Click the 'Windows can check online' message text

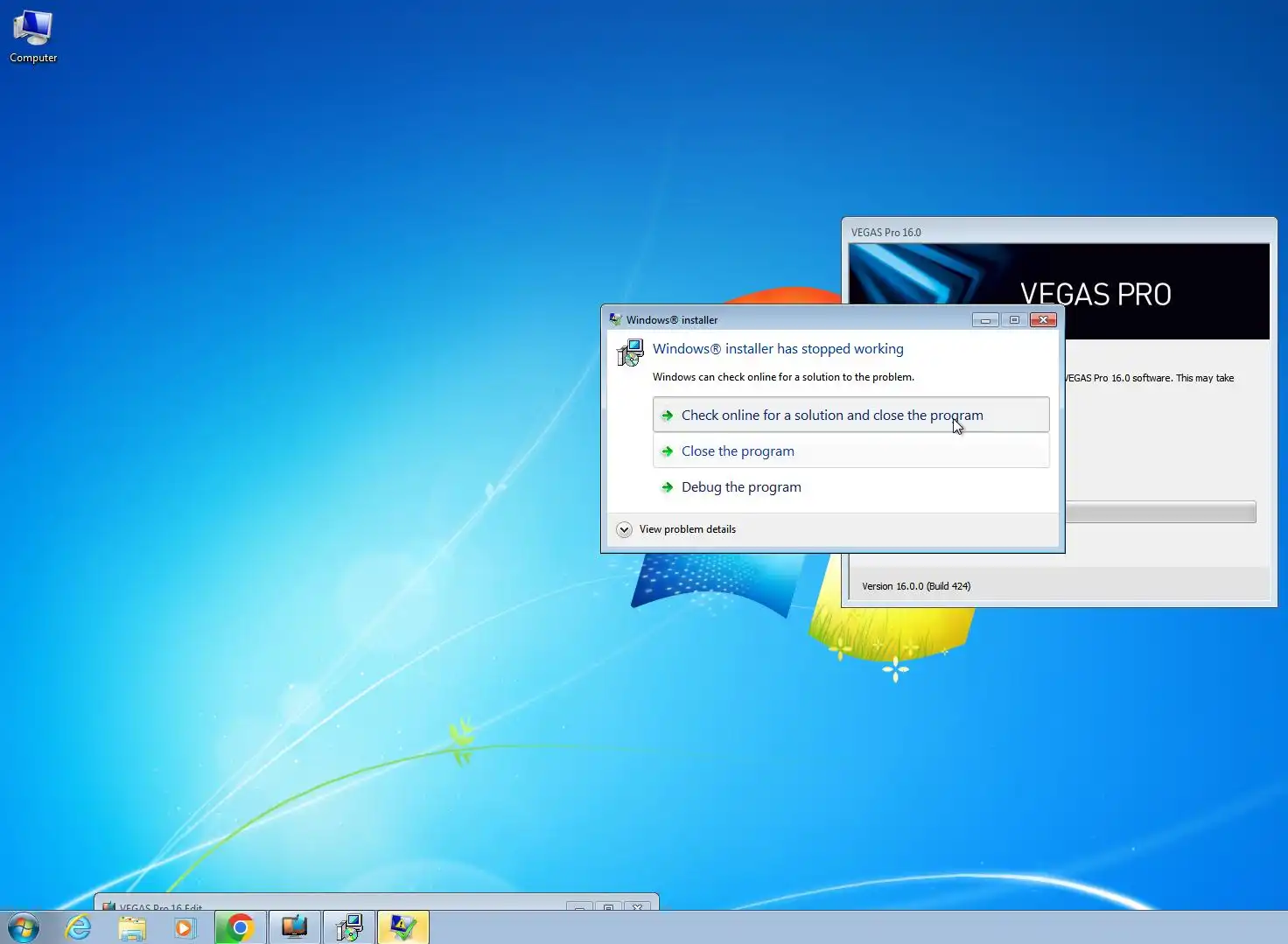(x=783, y=377)
